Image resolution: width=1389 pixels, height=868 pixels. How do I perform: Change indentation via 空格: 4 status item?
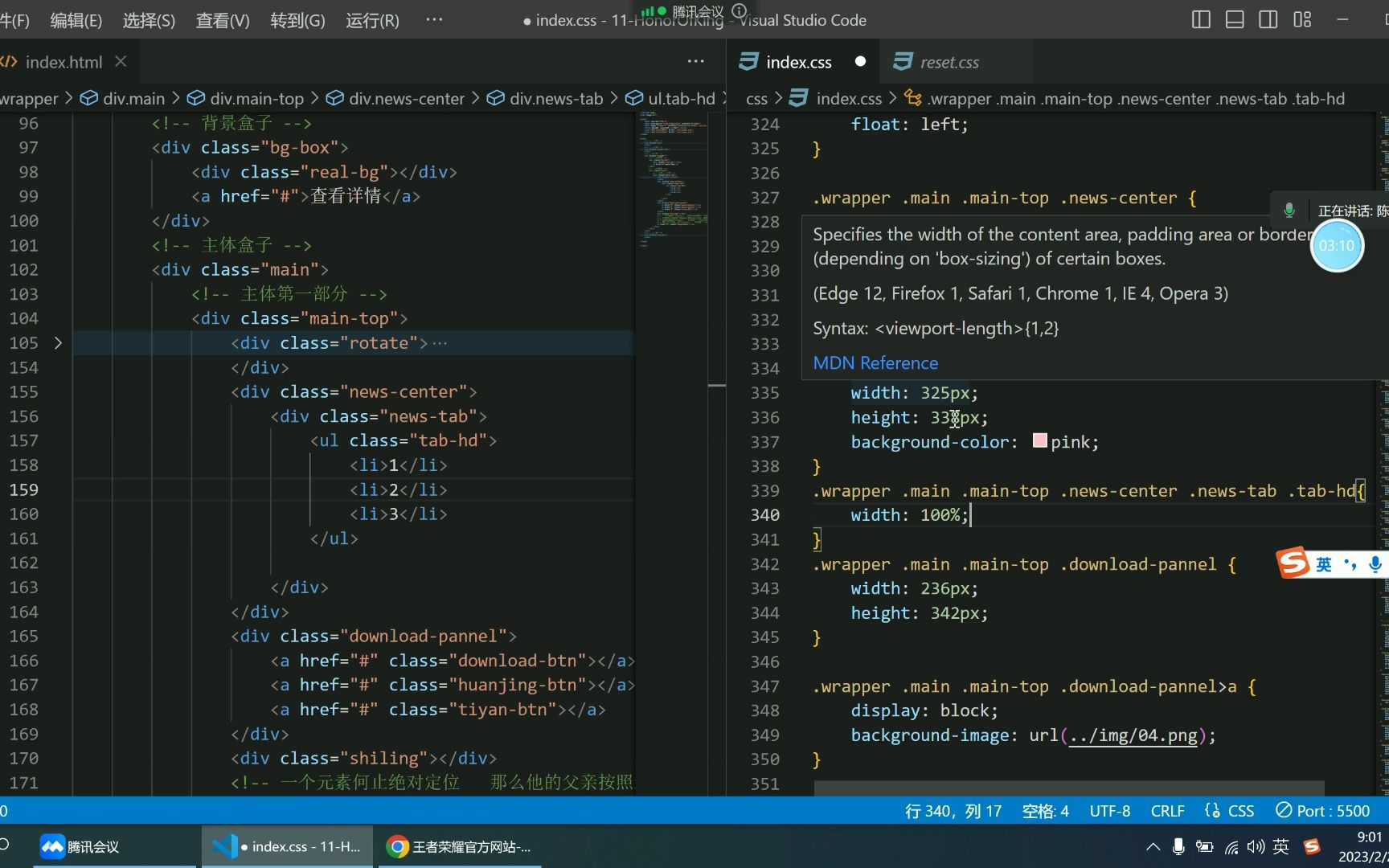point(1045,811)
